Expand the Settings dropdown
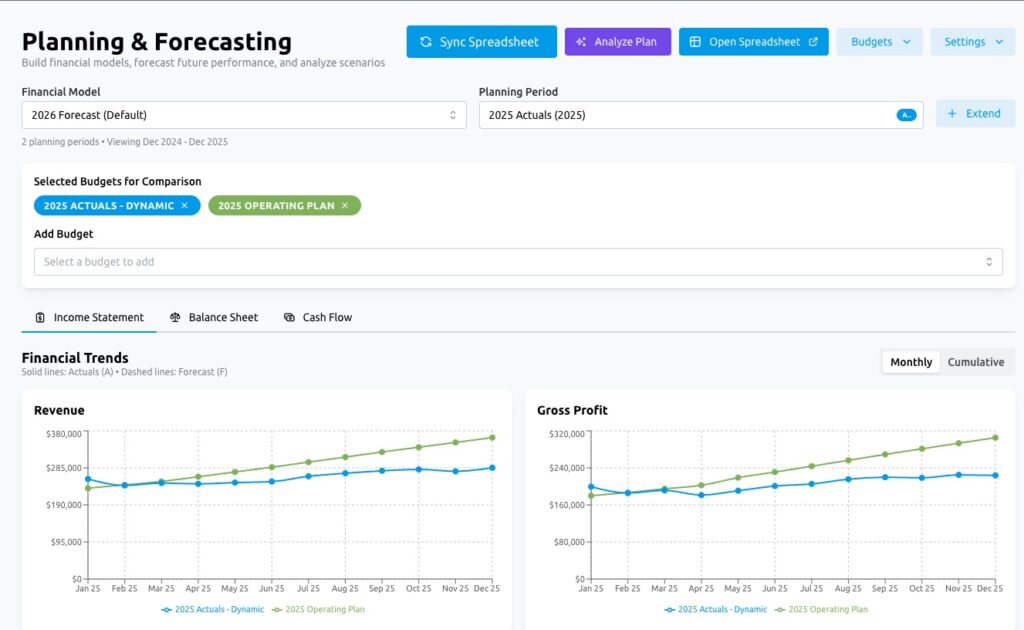Screen dimensions: 1024x630 point(972,42)
